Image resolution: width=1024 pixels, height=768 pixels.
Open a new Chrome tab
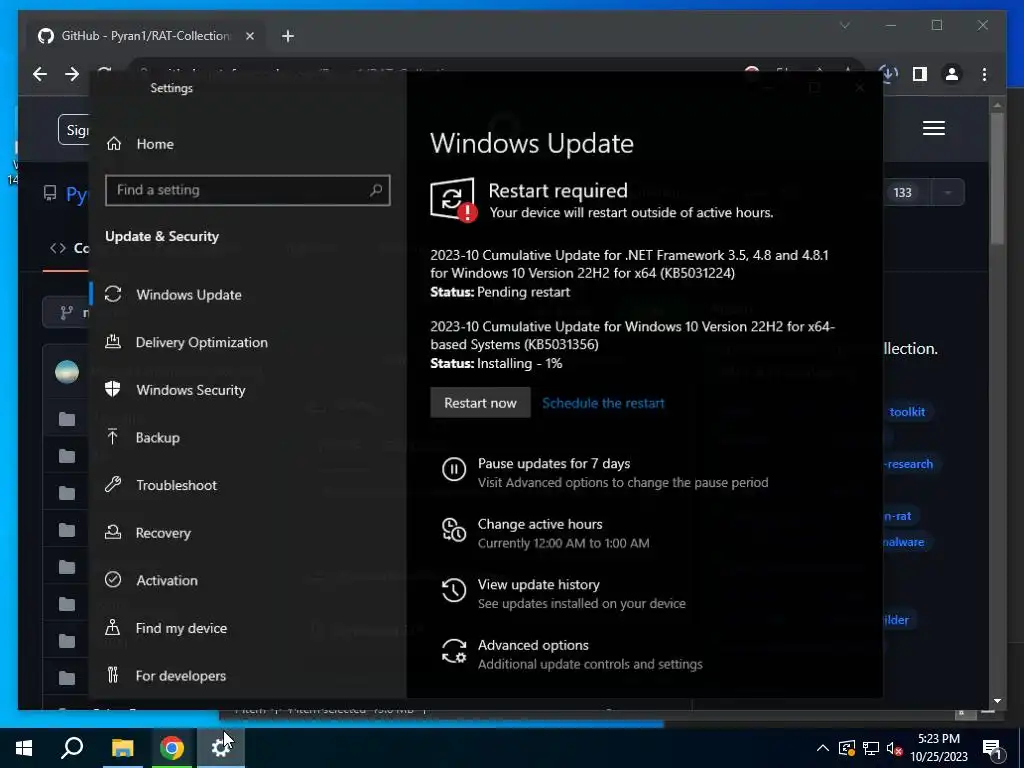(x=288, y=36)
